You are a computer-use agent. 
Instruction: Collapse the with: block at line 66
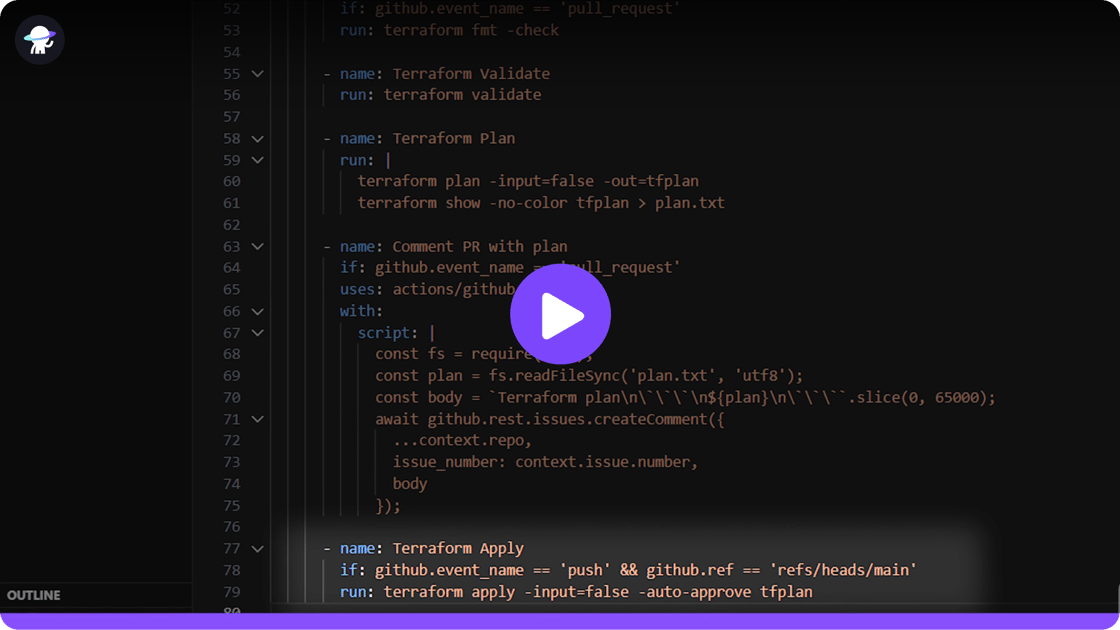[257, 311]
